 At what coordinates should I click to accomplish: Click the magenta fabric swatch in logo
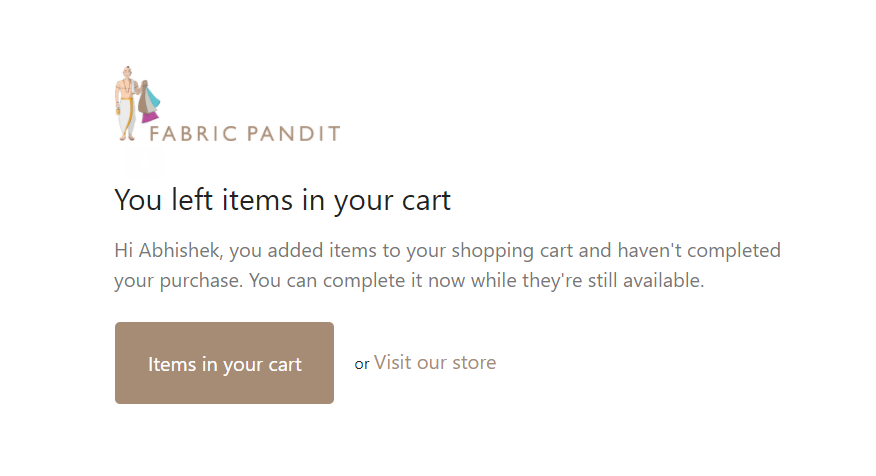coord(149,116)
